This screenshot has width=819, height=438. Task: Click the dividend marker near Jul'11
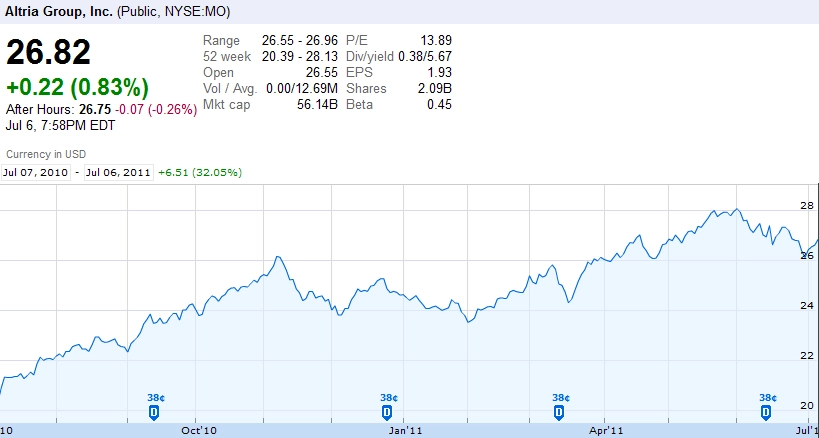click(766, 412)
